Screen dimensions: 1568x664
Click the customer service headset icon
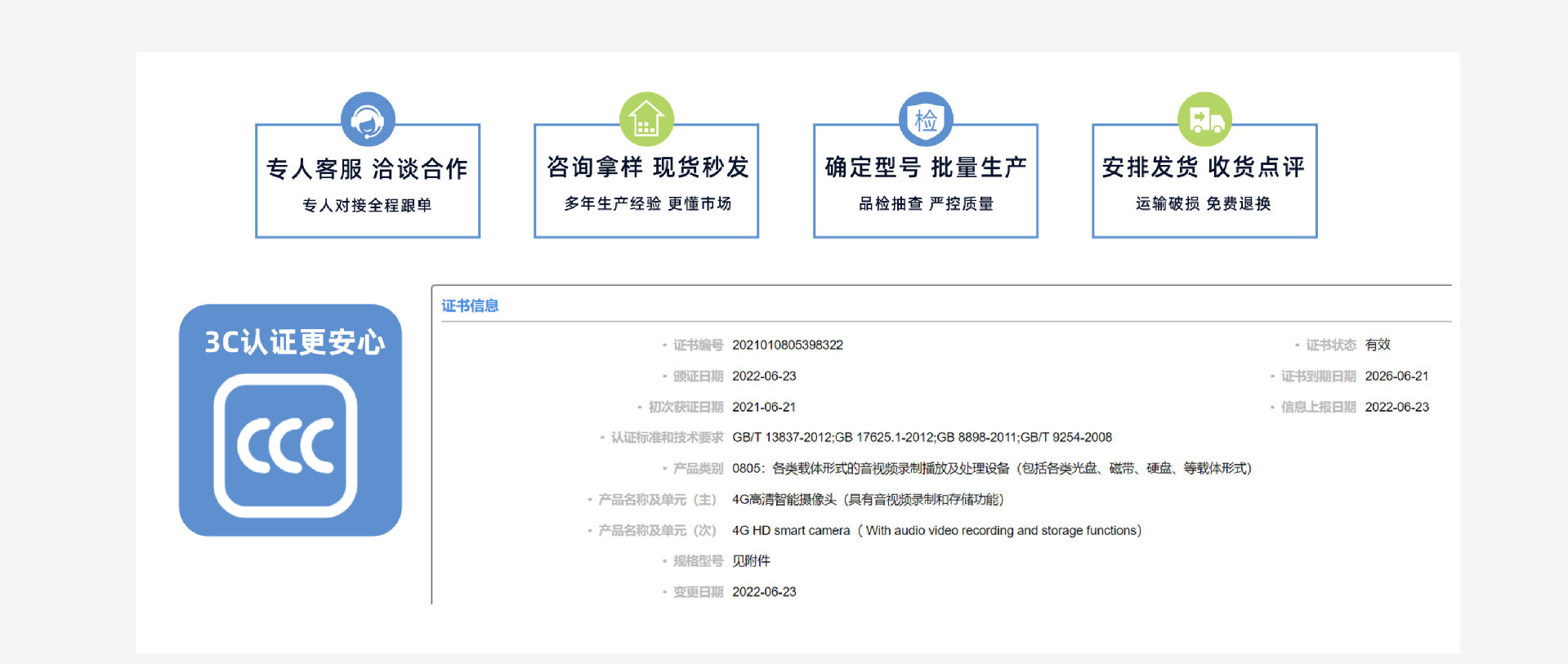point(368,119)
